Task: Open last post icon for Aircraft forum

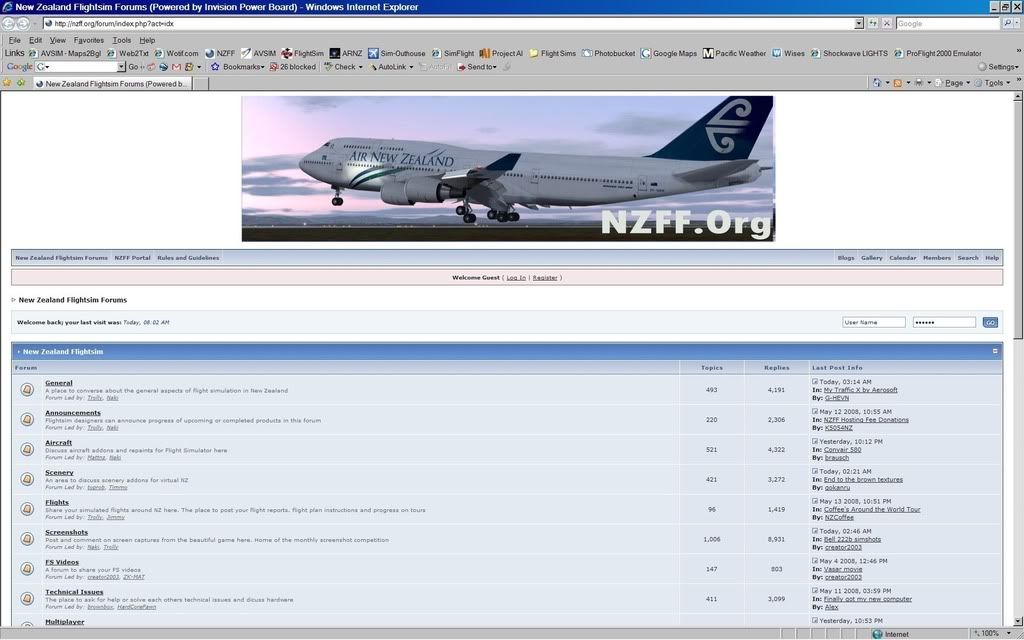Action: click(815, 441)
